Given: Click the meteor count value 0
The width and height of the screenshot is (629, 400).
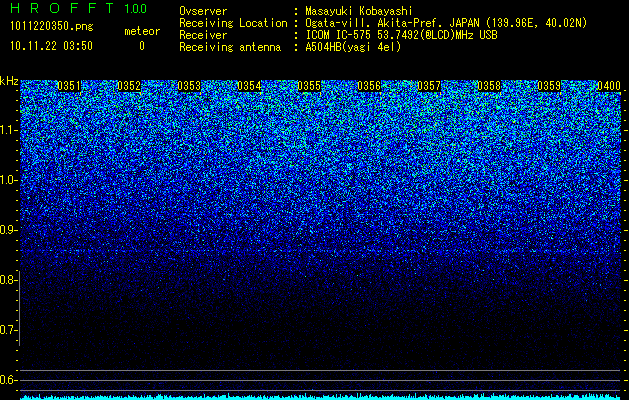Looking at the screenshot, I should 142,46.
